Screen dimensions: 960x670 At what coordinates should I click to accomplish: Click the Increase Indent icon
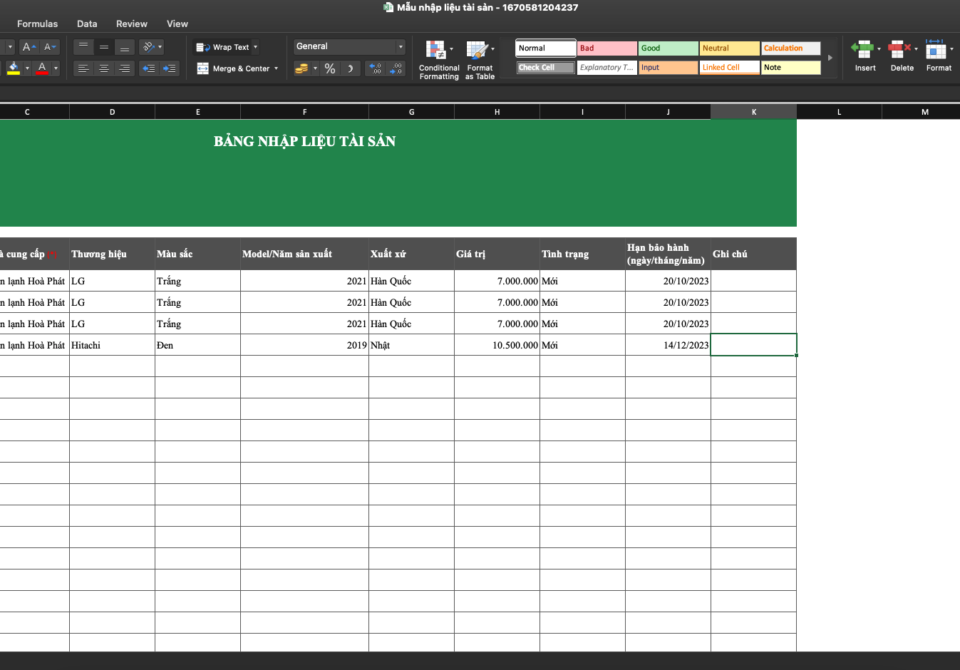[169, 69]
